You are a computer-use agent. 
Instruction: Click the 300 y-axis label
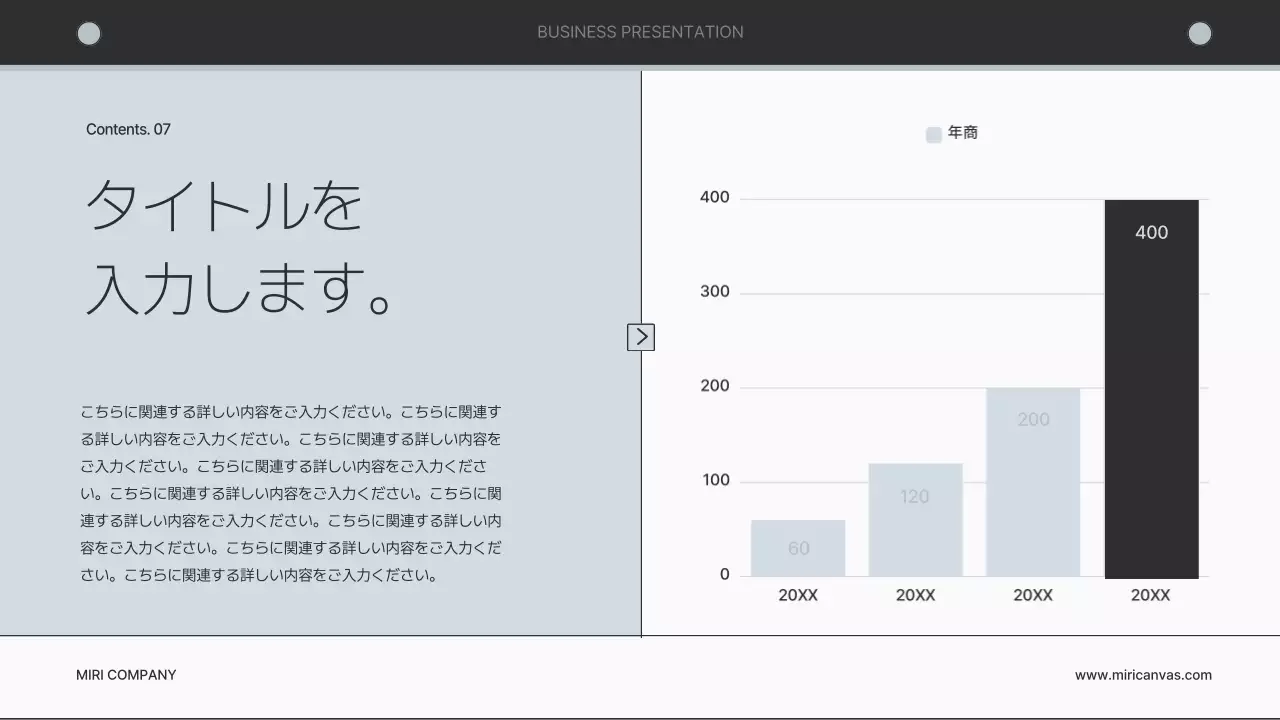point(715,292)
